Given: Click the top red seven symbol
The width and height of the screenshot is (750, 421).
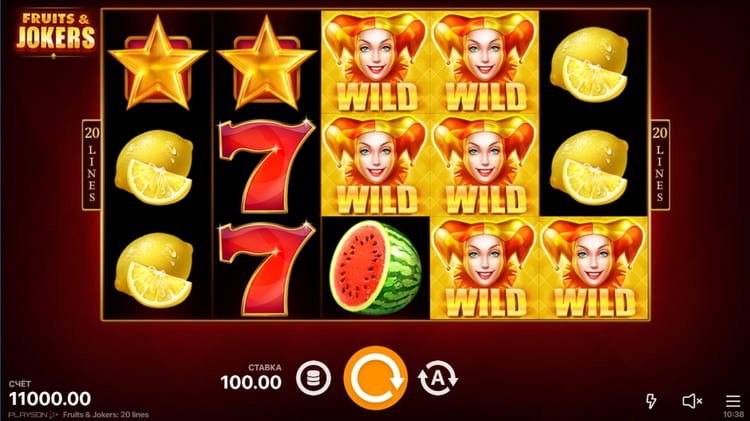Looking at the screenshot, I should coord(266,165).
